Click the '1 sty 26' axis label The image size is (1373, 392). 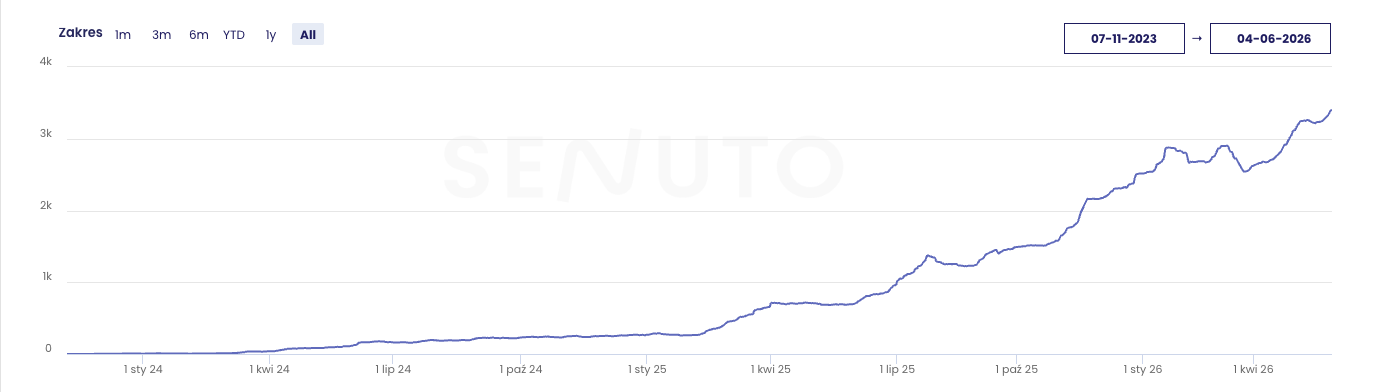(1141, 369)
